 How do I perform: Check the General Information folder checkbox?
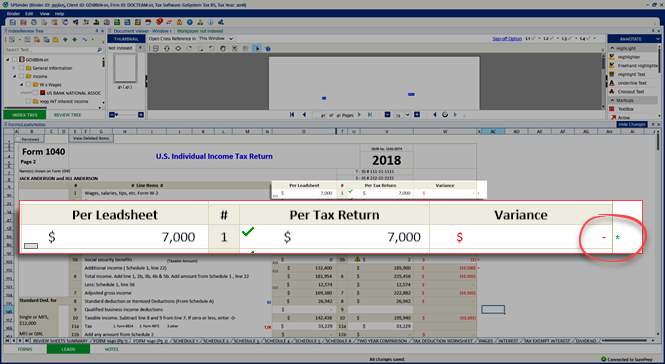[x=21, y=68]
